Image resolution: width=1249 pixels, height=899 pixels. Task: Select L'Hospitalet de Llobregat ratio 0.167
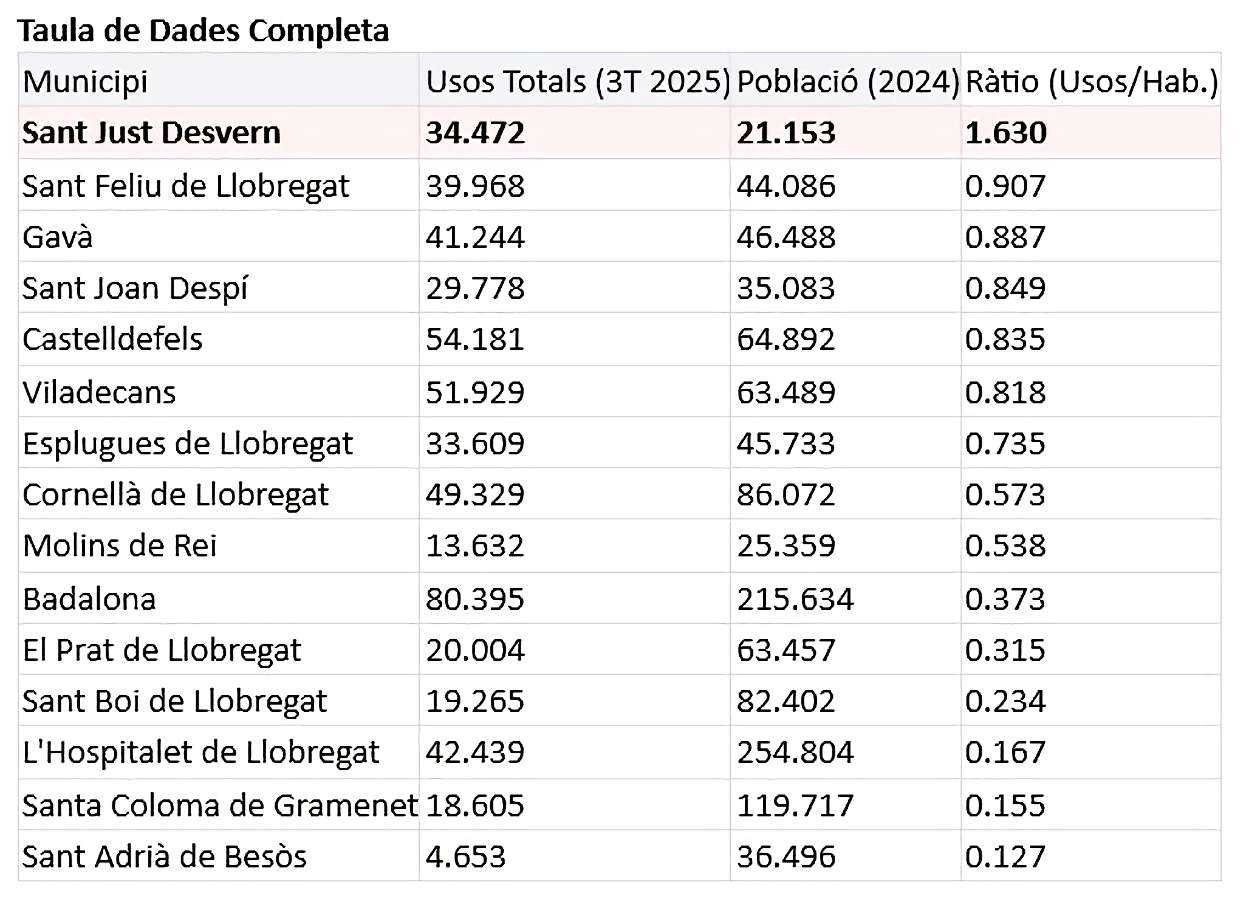pos(1005,752)
